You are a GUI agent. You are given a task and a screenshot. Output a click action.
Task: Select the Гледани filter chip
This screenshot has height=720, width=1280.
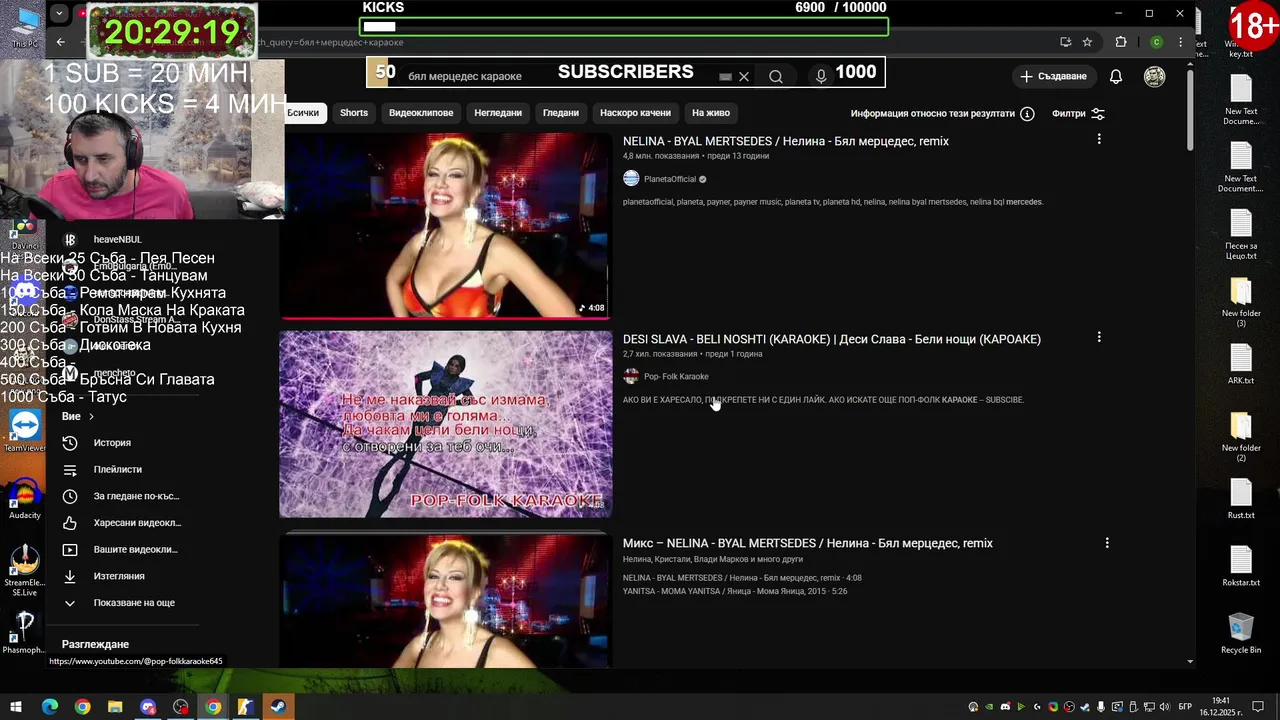coord(561,113)
